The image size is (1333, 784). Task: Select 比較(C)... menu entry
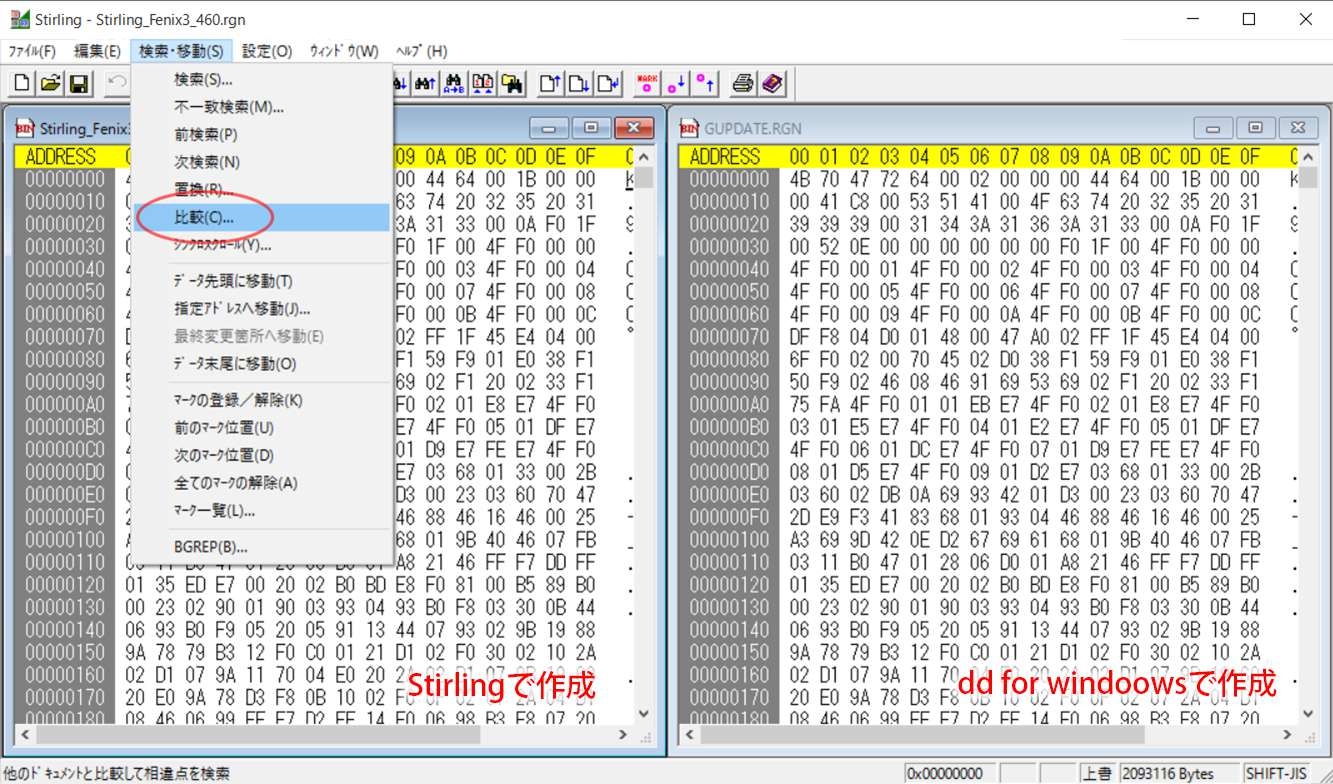(x=262, y=217)
